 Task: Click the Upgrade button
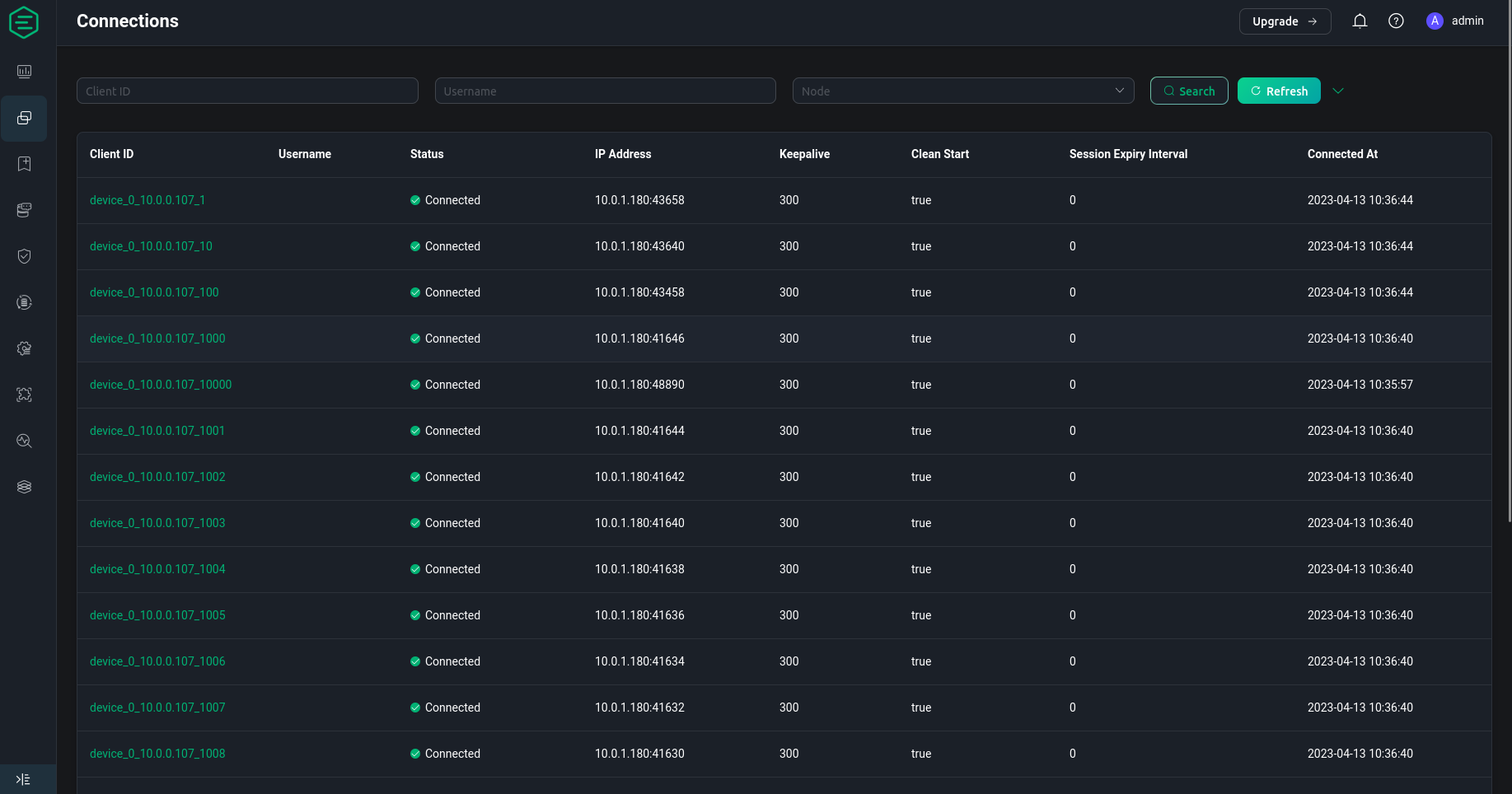click(x=1285, y=21)
